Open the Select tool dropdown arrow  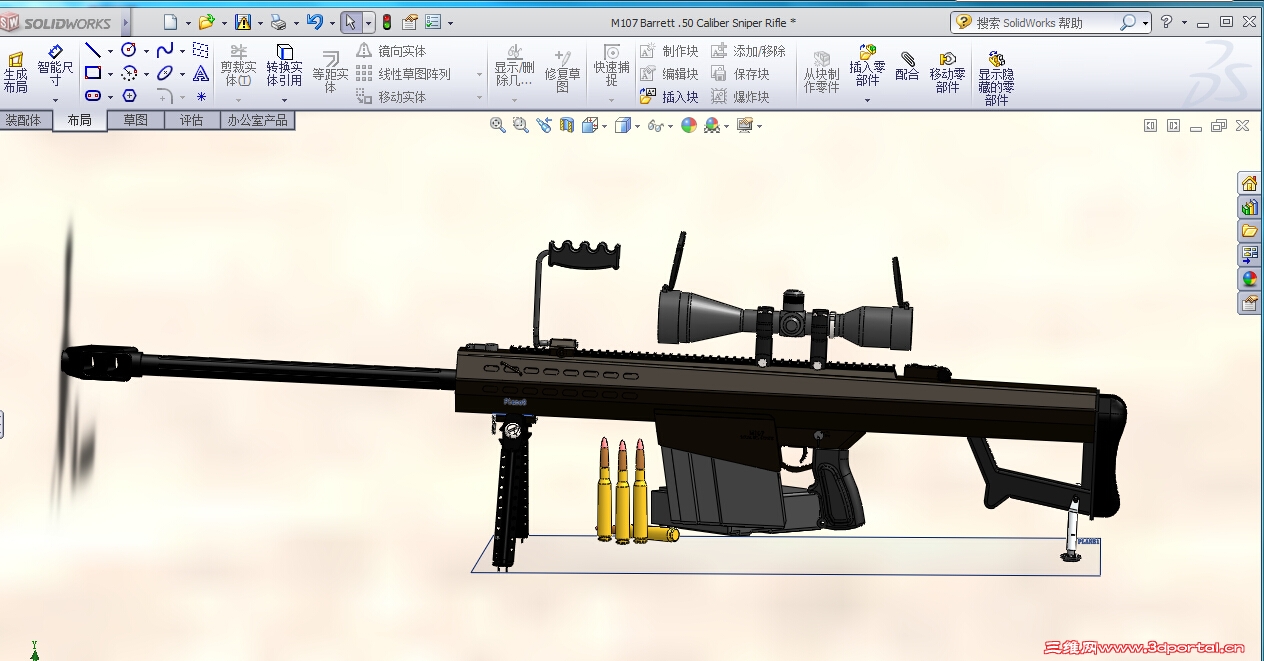click(x=368, y=23)
